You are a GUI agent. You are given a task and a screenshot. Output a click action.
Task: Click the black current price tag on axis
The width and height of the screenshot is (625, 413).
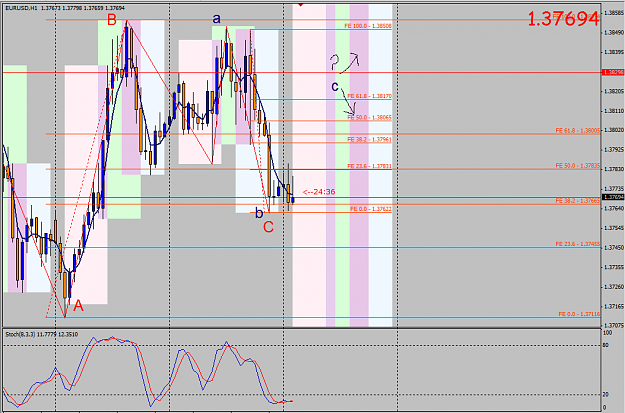(x=613, y=197)
